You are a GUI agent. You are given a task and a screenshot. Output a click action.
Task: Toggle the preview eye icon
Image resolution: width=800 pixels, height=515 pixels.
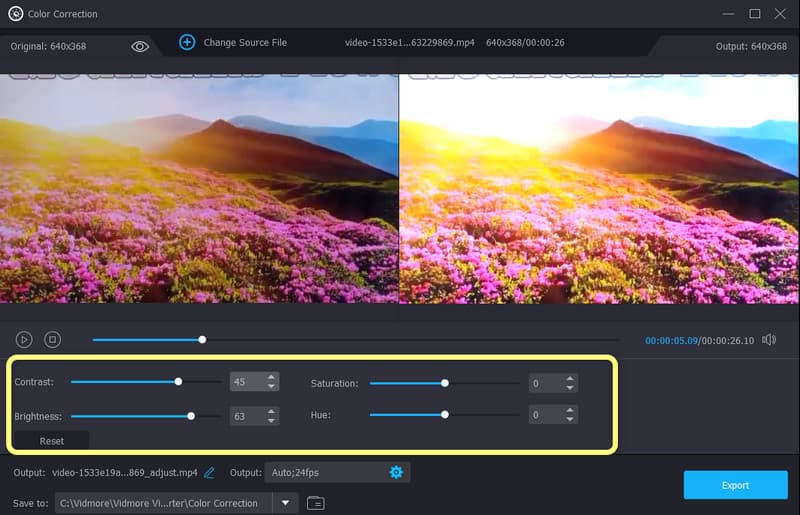140,46
